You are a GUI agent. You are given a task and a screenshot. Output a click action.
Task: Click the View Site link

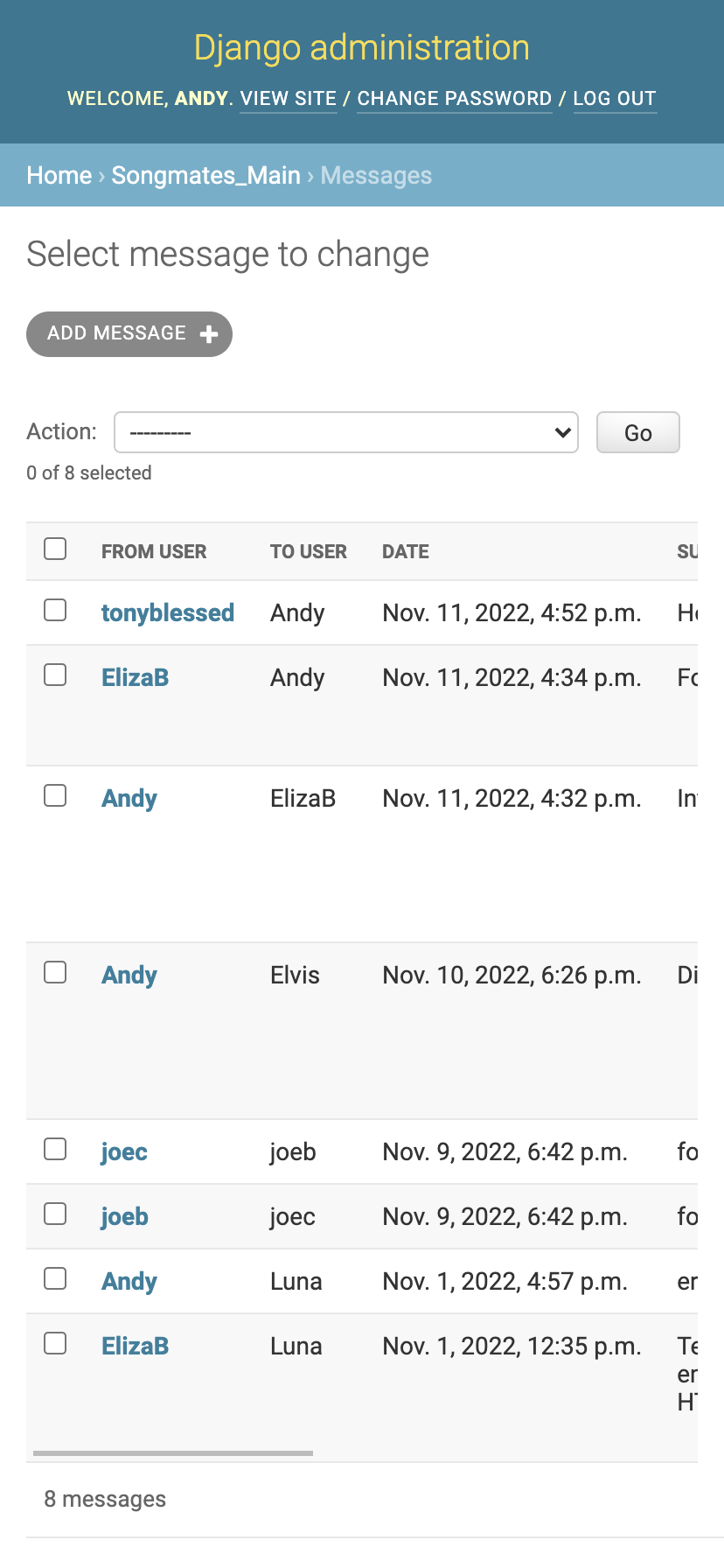pos(289,98)
